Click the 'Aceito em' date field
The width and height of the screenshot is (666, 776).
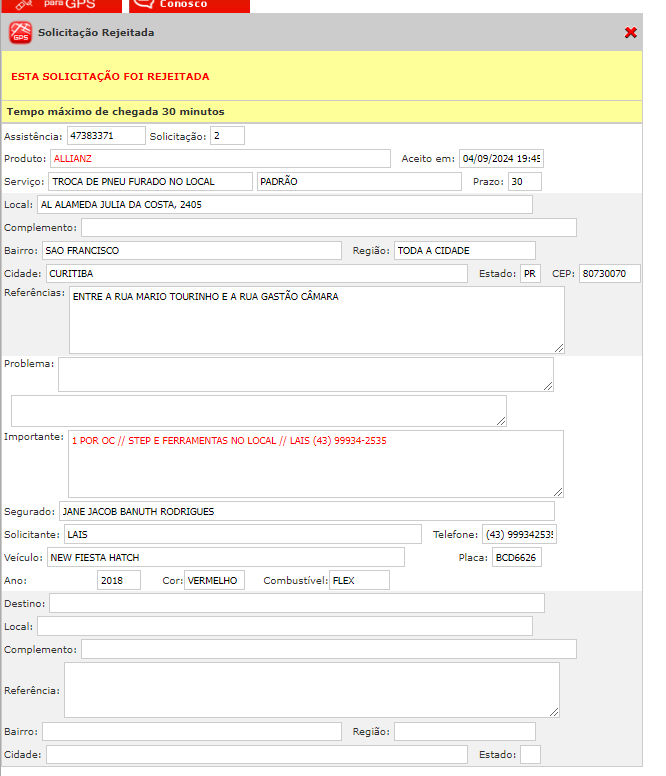tap(501, 159)
